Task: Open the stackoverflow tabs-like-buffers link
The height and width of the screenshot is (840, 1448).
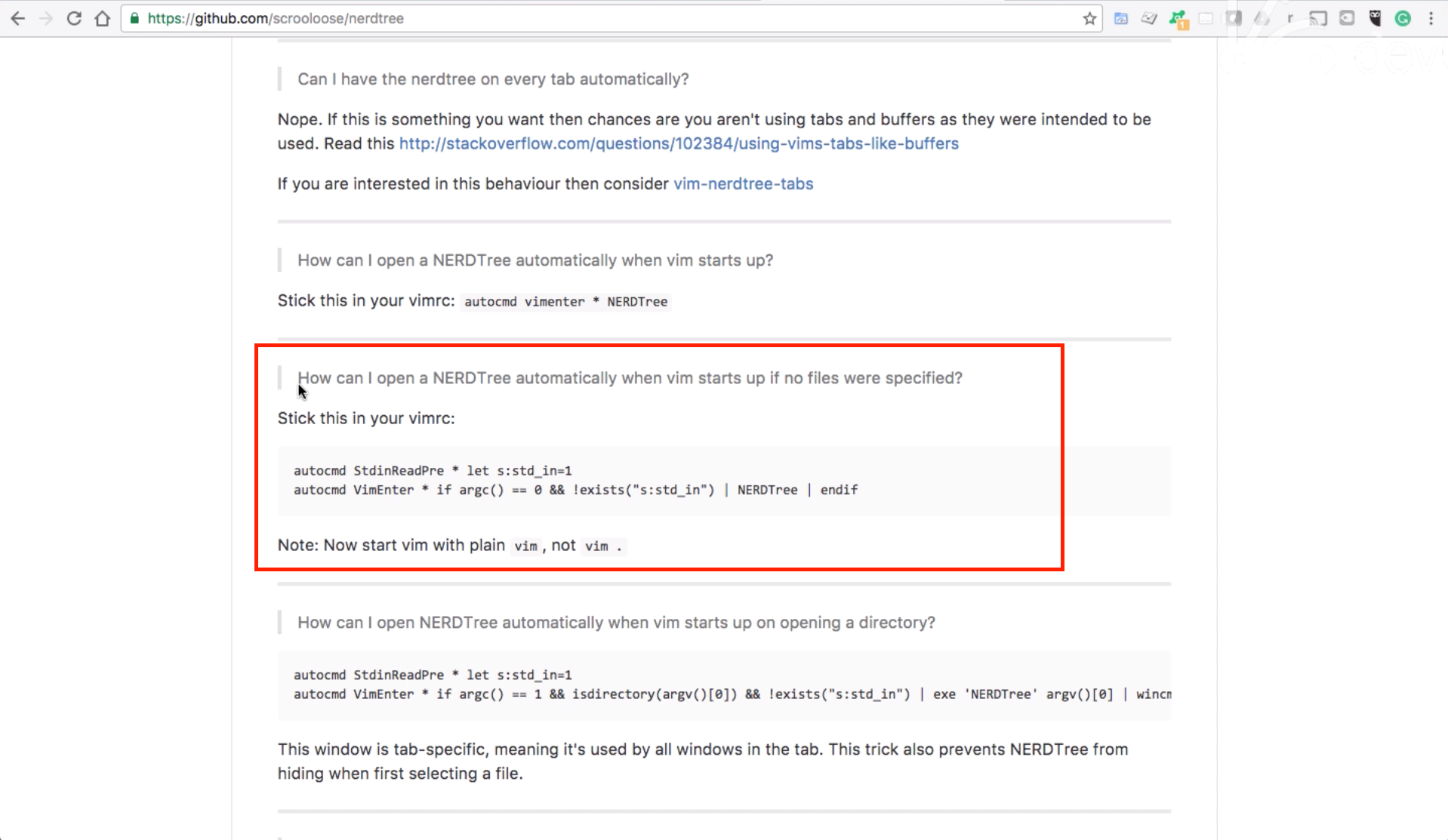Action: [678, 143]
